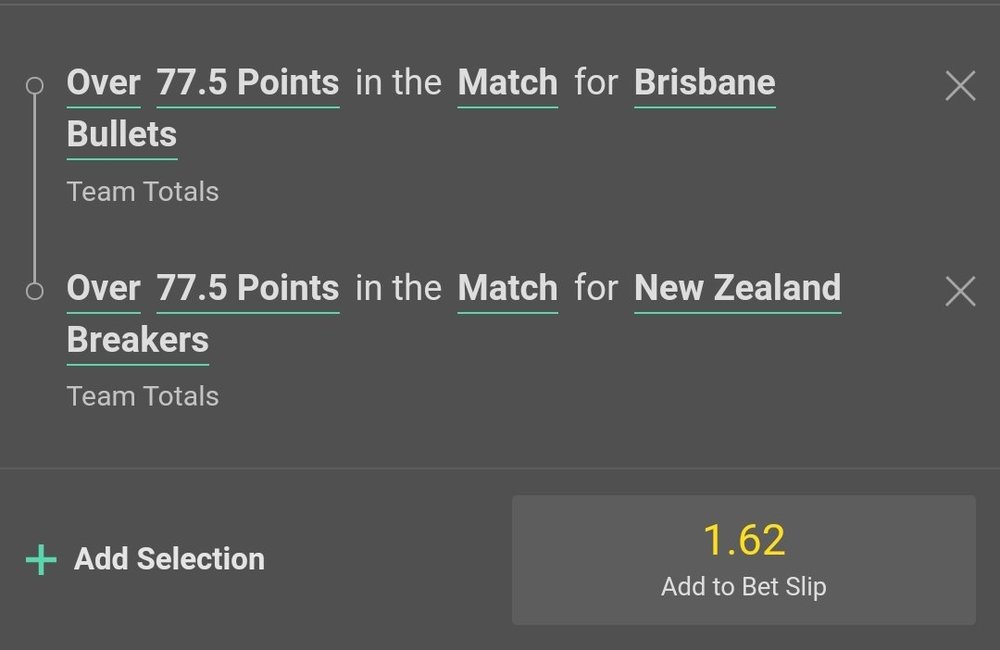This screenshot has height=650, width=1000.
Task: Select the 'Bullets' underlined word in first bet
Action: click(122, 135)
